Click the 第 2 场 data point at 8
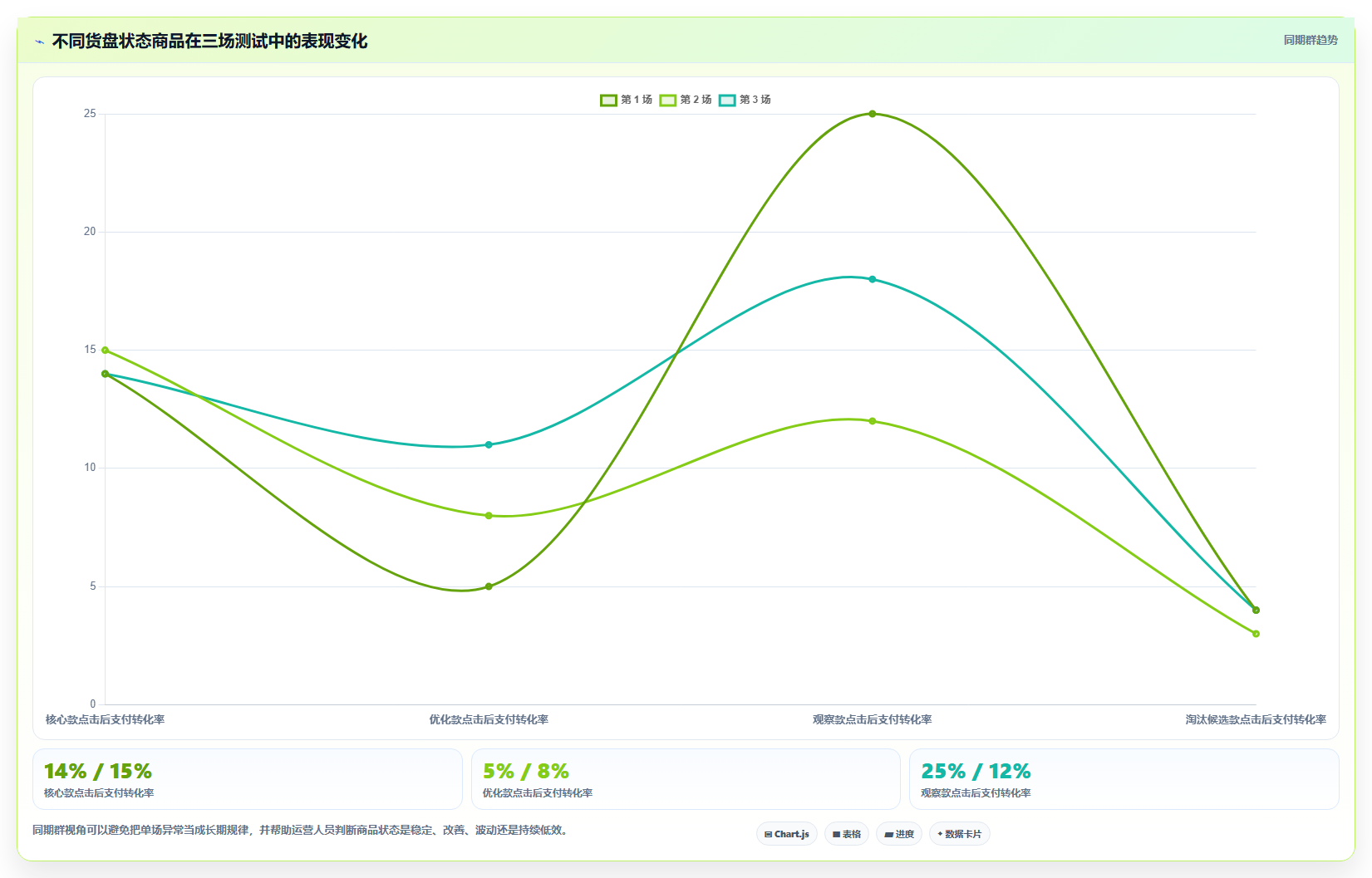Screen dimensions: 1372x878 [x=489, y=516]
